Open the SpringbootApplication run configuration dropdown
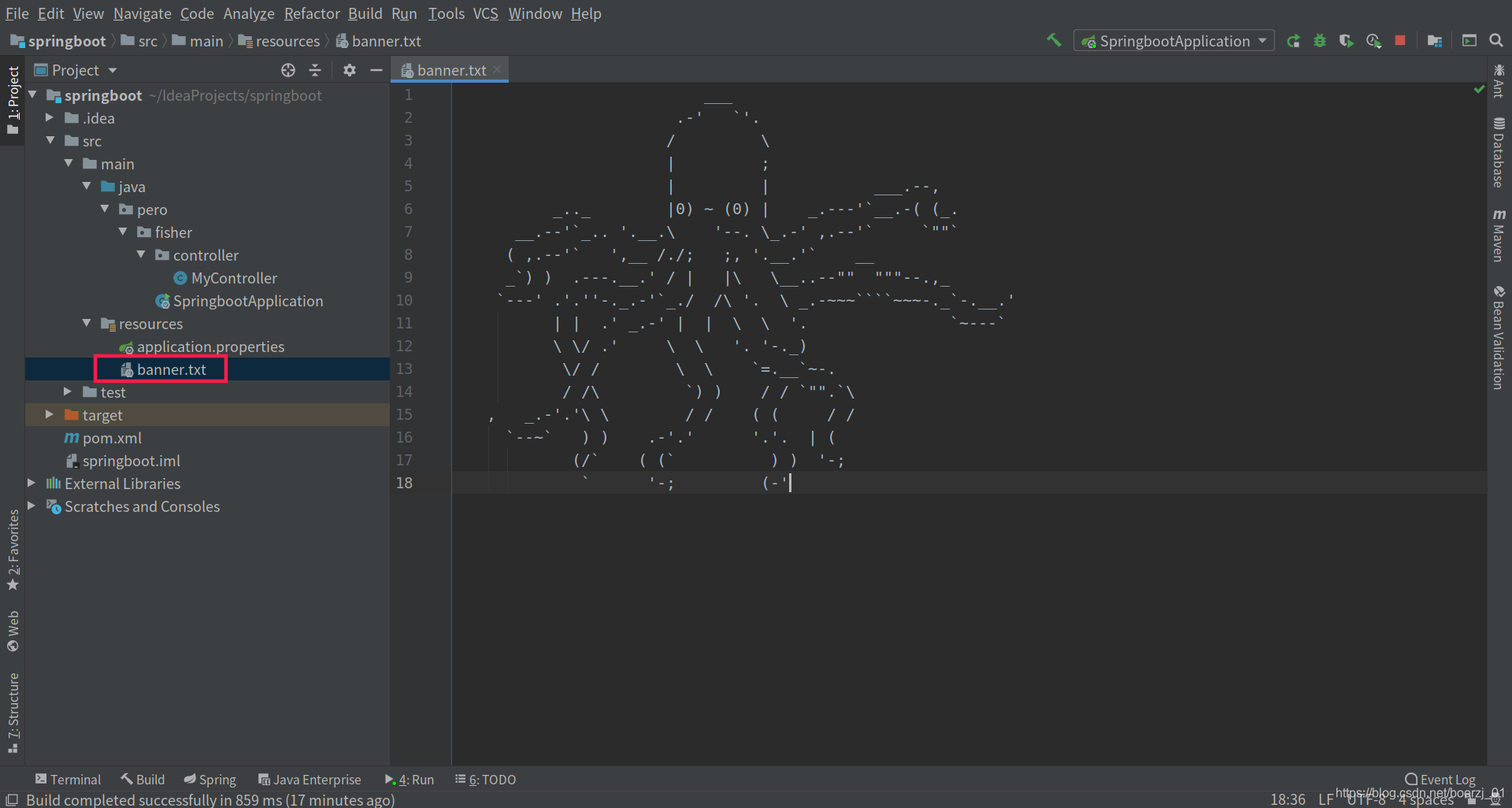This screenshot has height=808, width=1512. pyautogui.click(x=1173, y=41)
